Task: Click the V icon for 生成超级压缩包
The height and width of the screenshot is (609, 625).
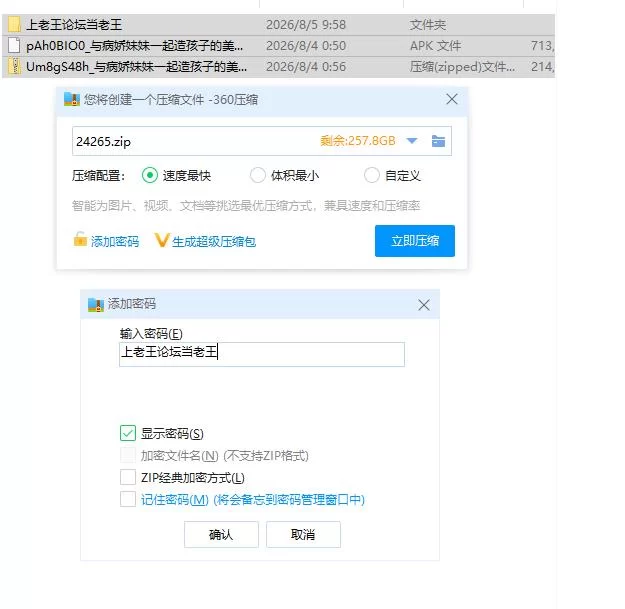Action: [162, 240]
